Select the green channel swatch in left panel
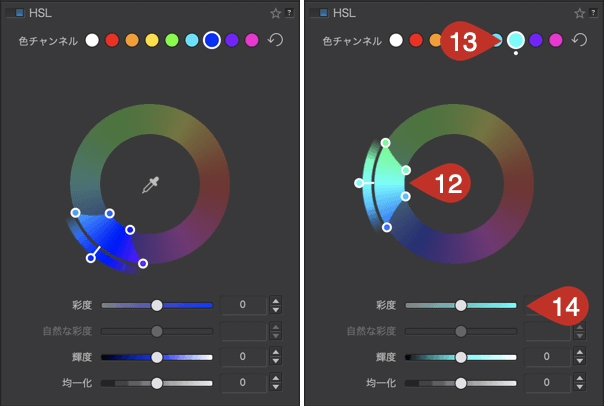 (x=172, y=40)
